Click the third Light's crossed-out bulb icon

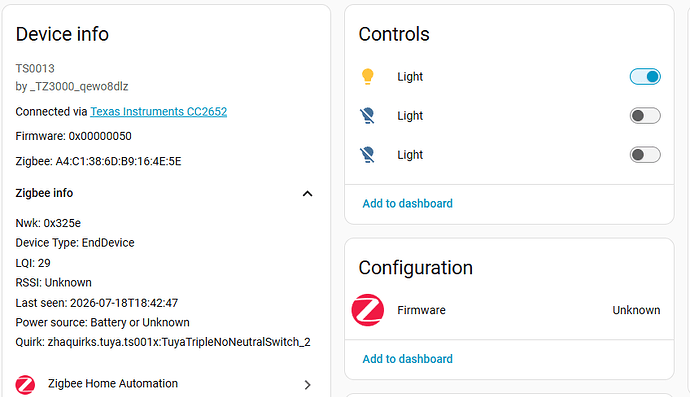tap(367, 155)
